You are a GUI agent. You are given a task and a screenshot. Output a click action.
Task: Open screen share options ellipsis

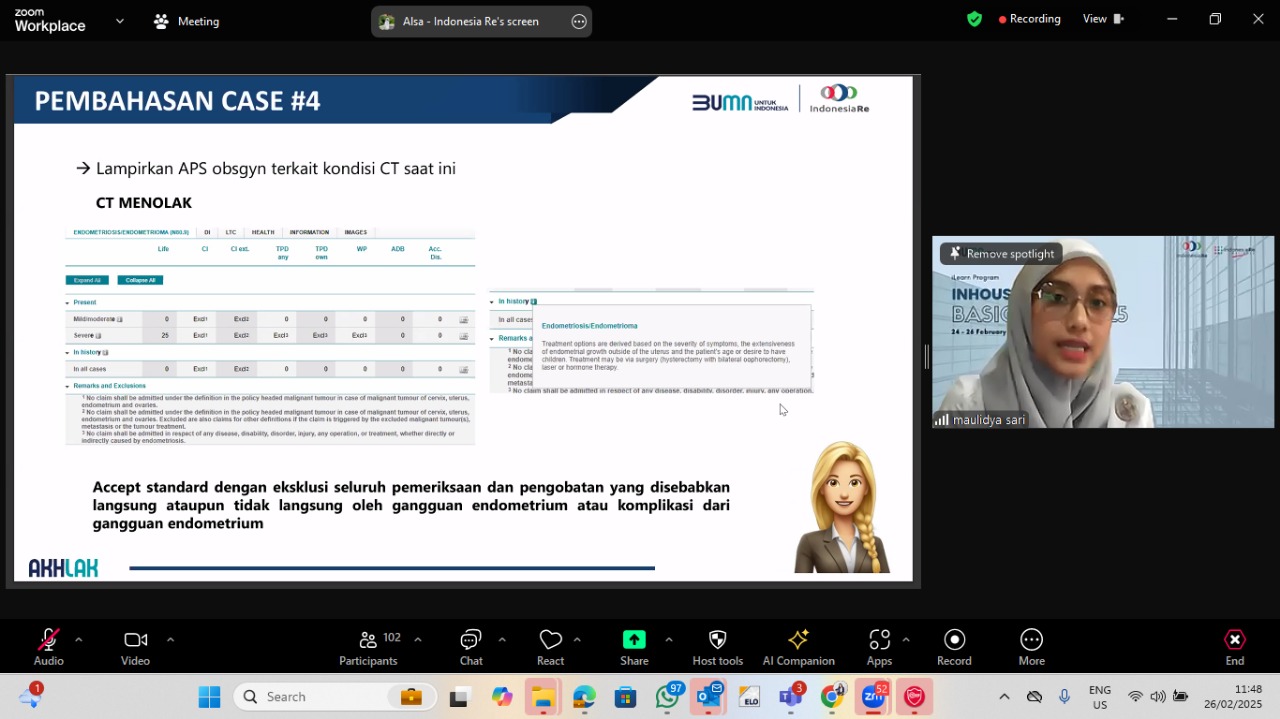point(579,21)
